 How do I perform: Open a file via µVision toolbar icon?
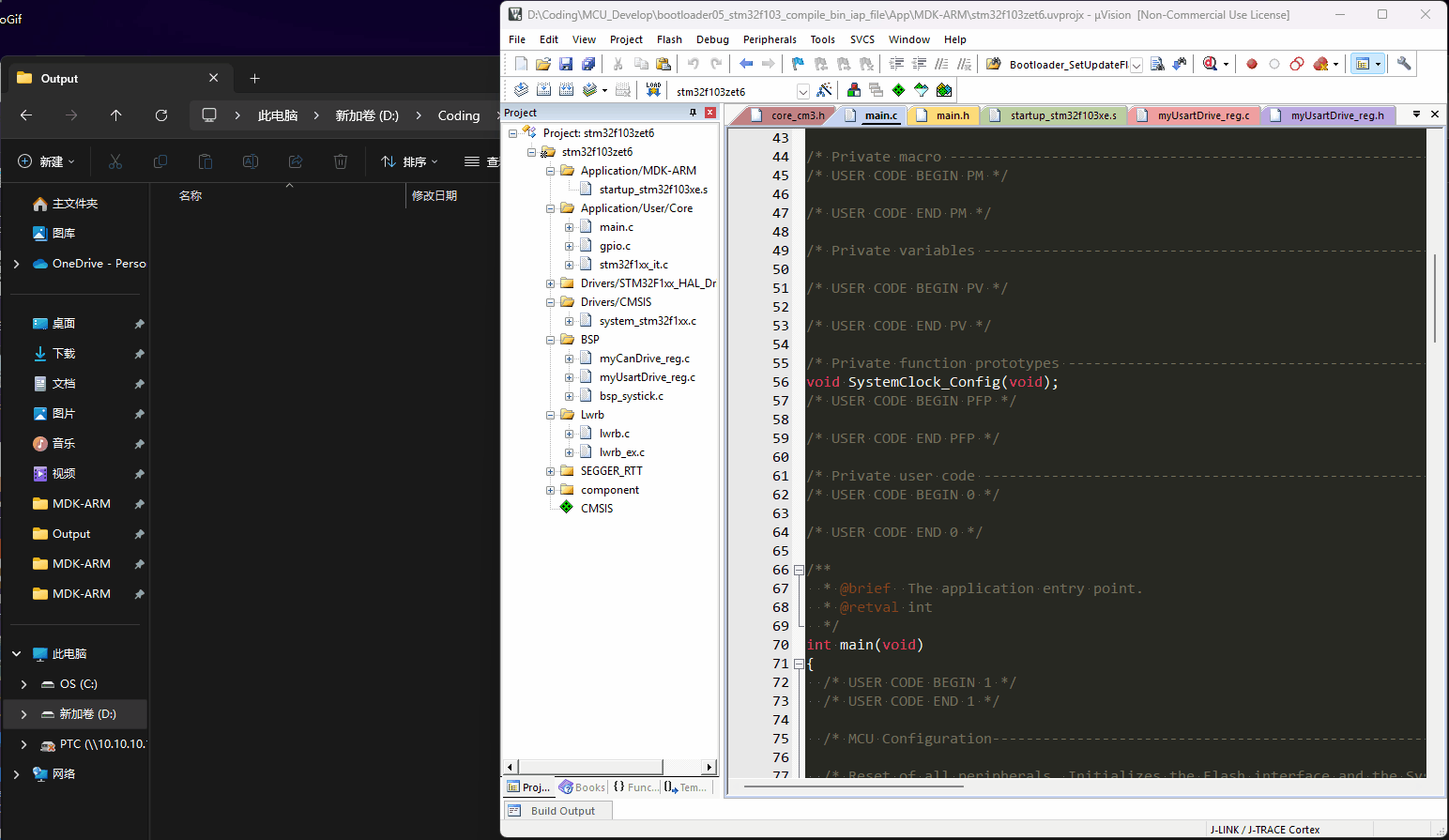543,64
